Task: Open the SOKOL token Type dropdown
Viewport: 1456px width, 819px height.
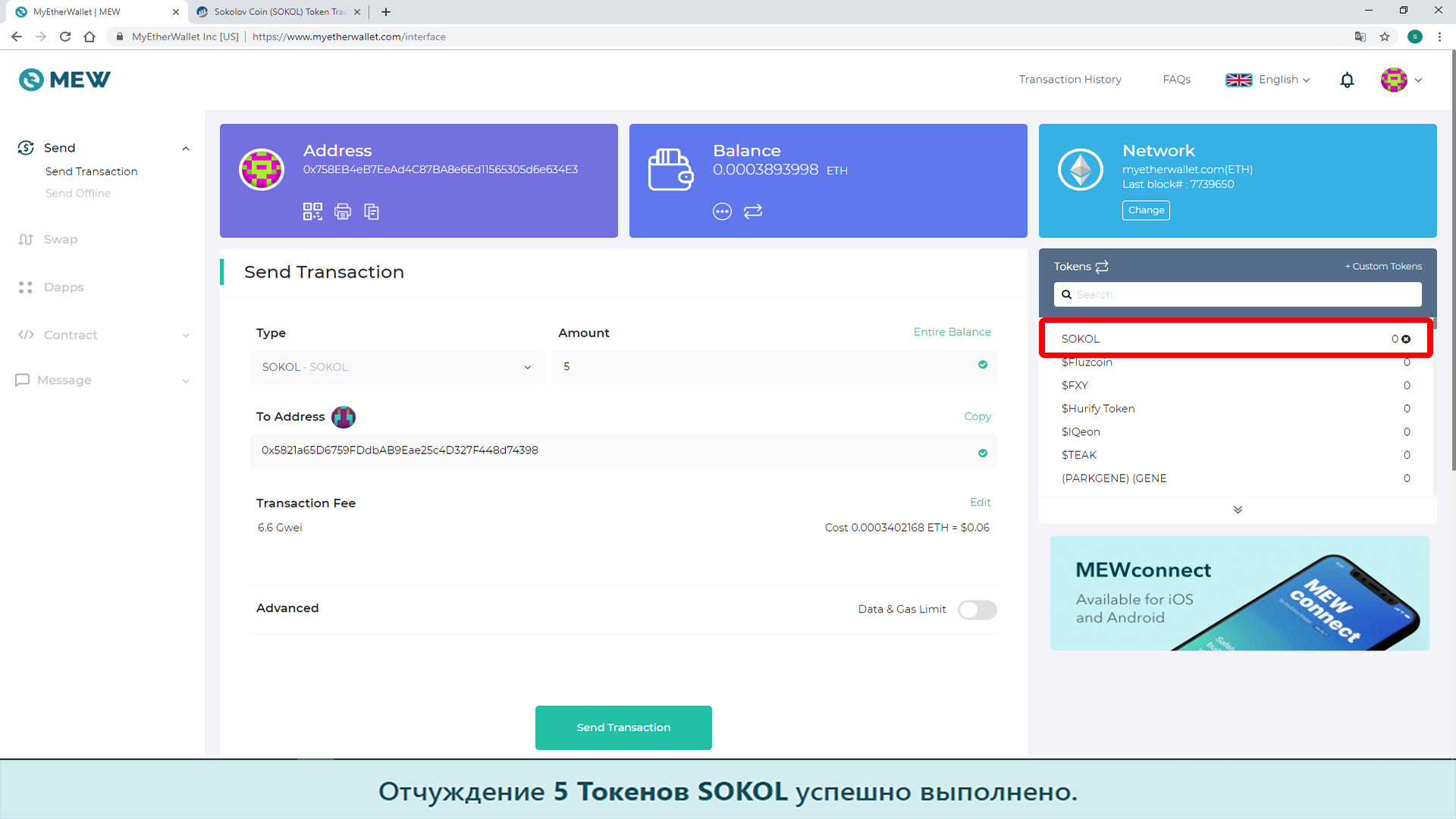Action: coord(398,367)
